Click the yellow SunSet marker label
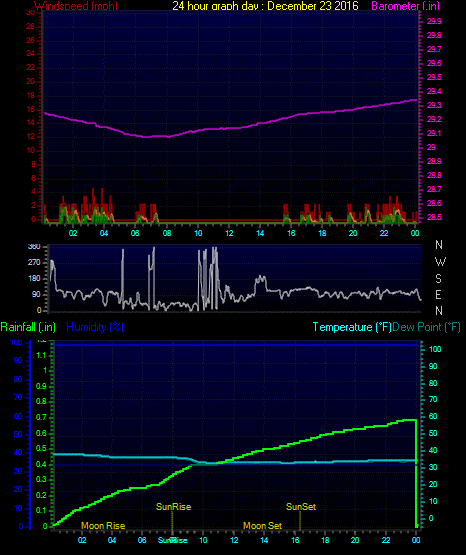The image size is (466, 555). (301, 507)
